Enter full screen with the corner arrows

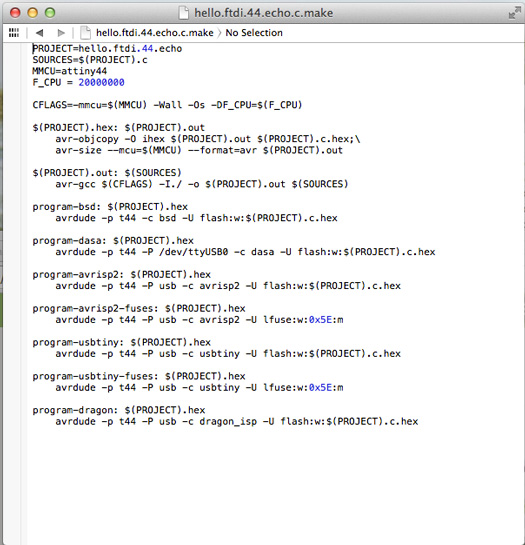coord(514,13)
